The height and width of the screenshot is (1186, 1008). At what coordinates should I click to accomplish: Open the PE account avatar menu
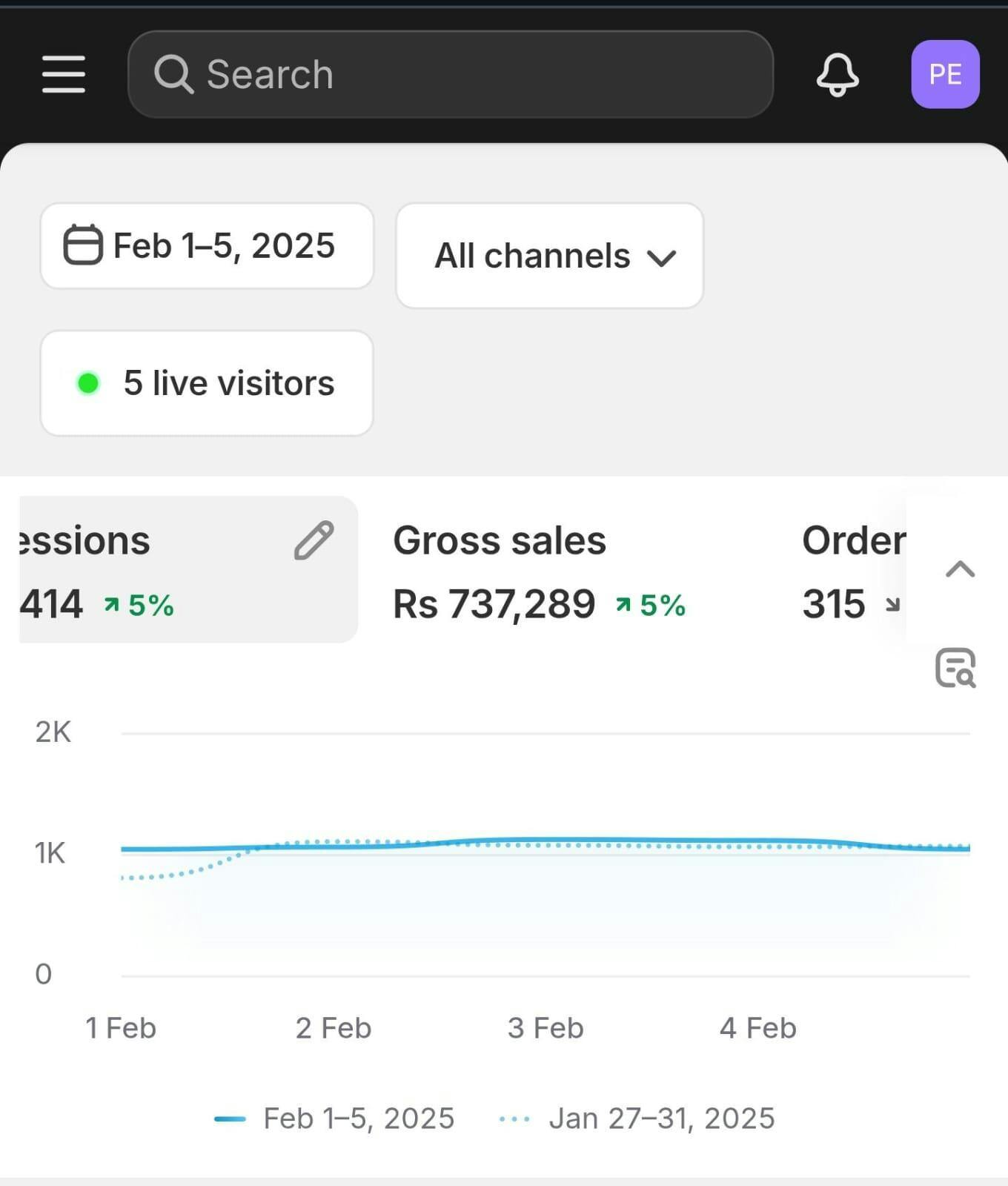click(x=945, y=74)
